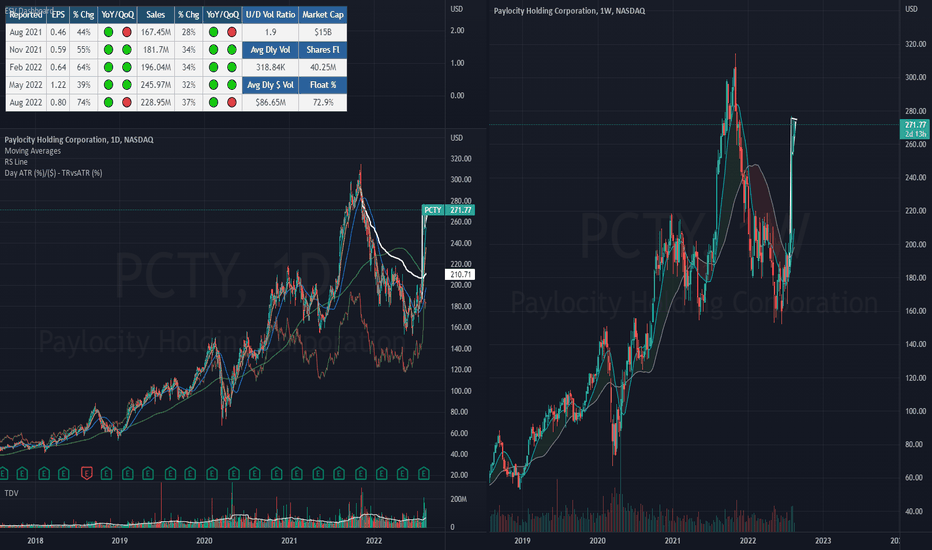Select the Day ATR TRvsATR indicator legend
Screen dimensions: 932x550
coord(53,173)
